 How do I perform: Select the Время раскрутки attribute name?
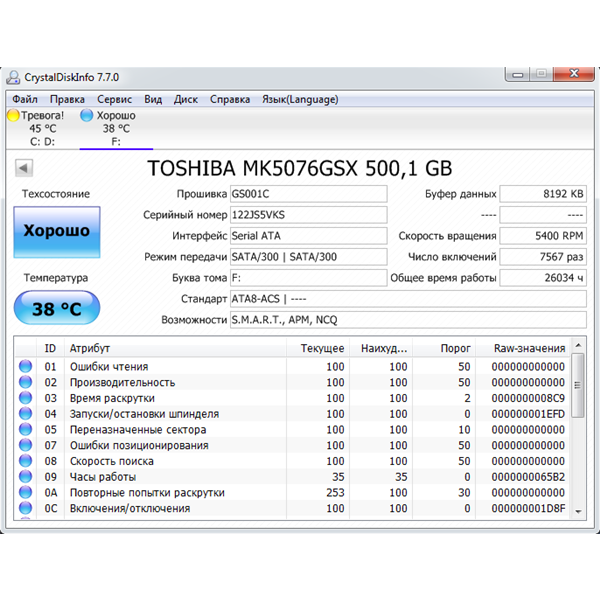point(112,398)
